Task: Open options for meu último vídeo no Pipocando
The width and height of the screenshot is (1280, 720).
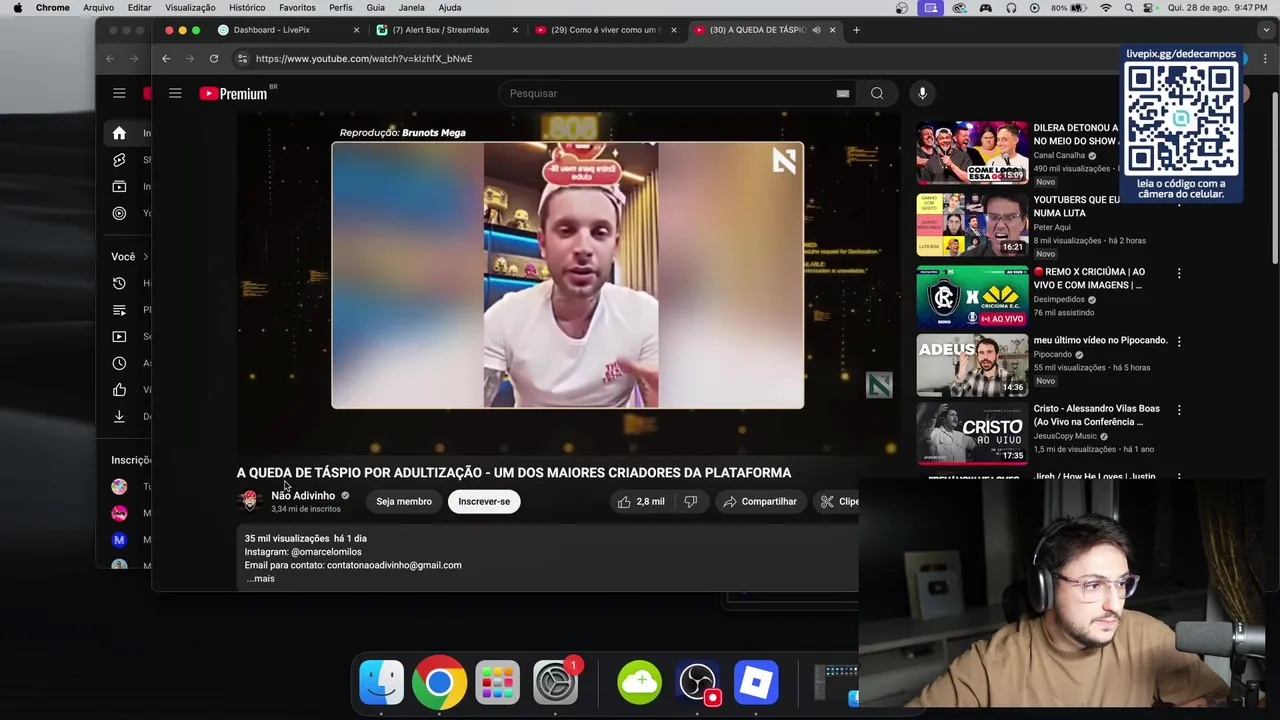Action: pos(1179,341)
